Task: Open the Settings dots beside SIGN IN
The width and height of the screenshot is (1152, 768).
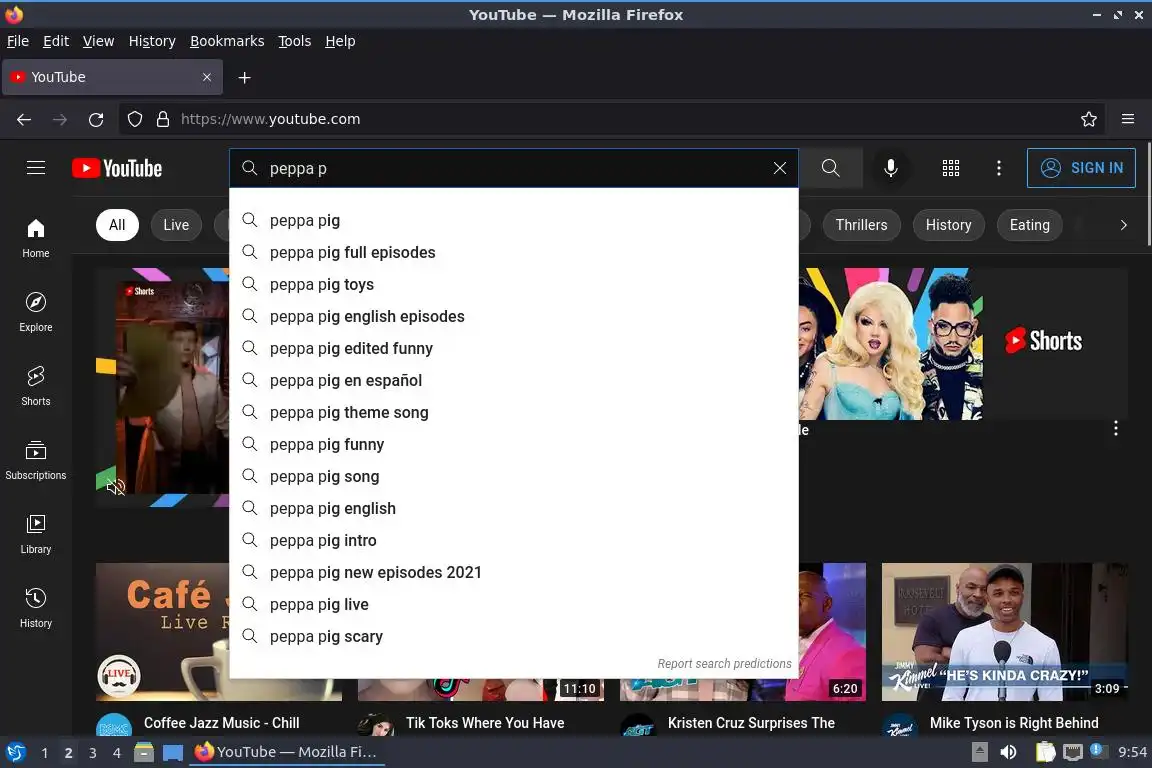Action: 998,168
